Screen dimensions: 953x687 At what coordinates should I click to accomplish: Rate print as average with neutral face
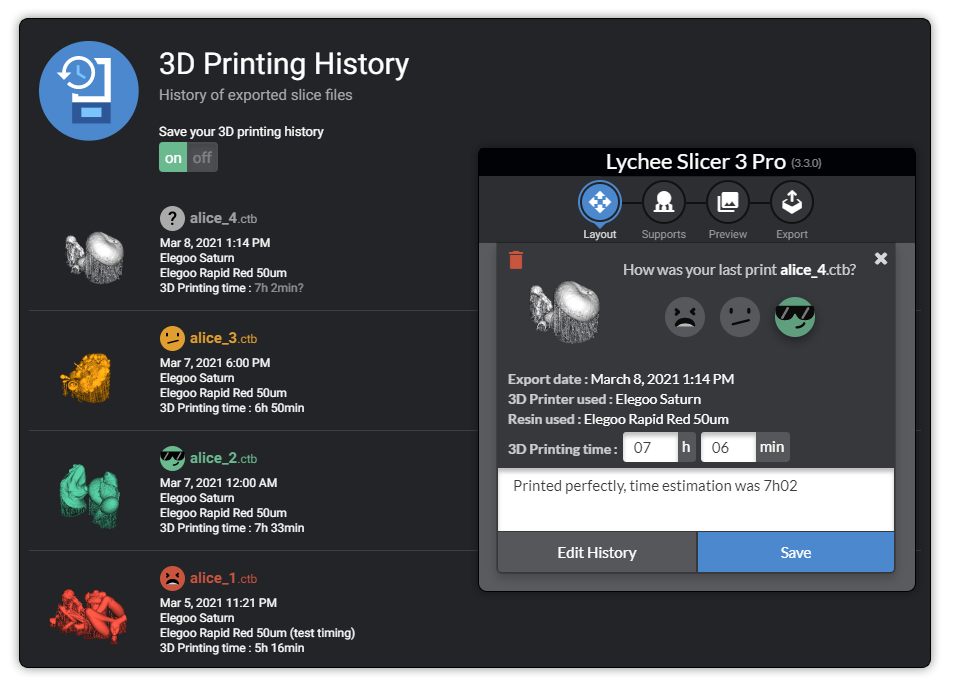coord(740,317)
